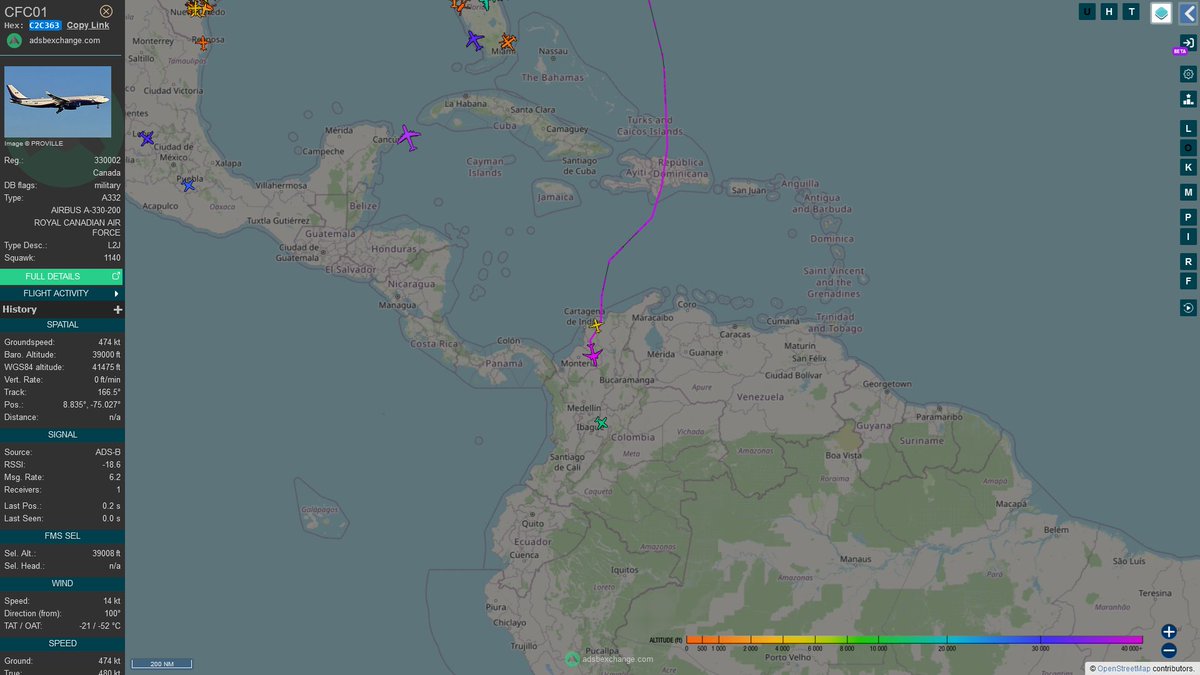Click the CFC01 callsign title
Screen dimensions: 1200x675
tap(26, 11)
